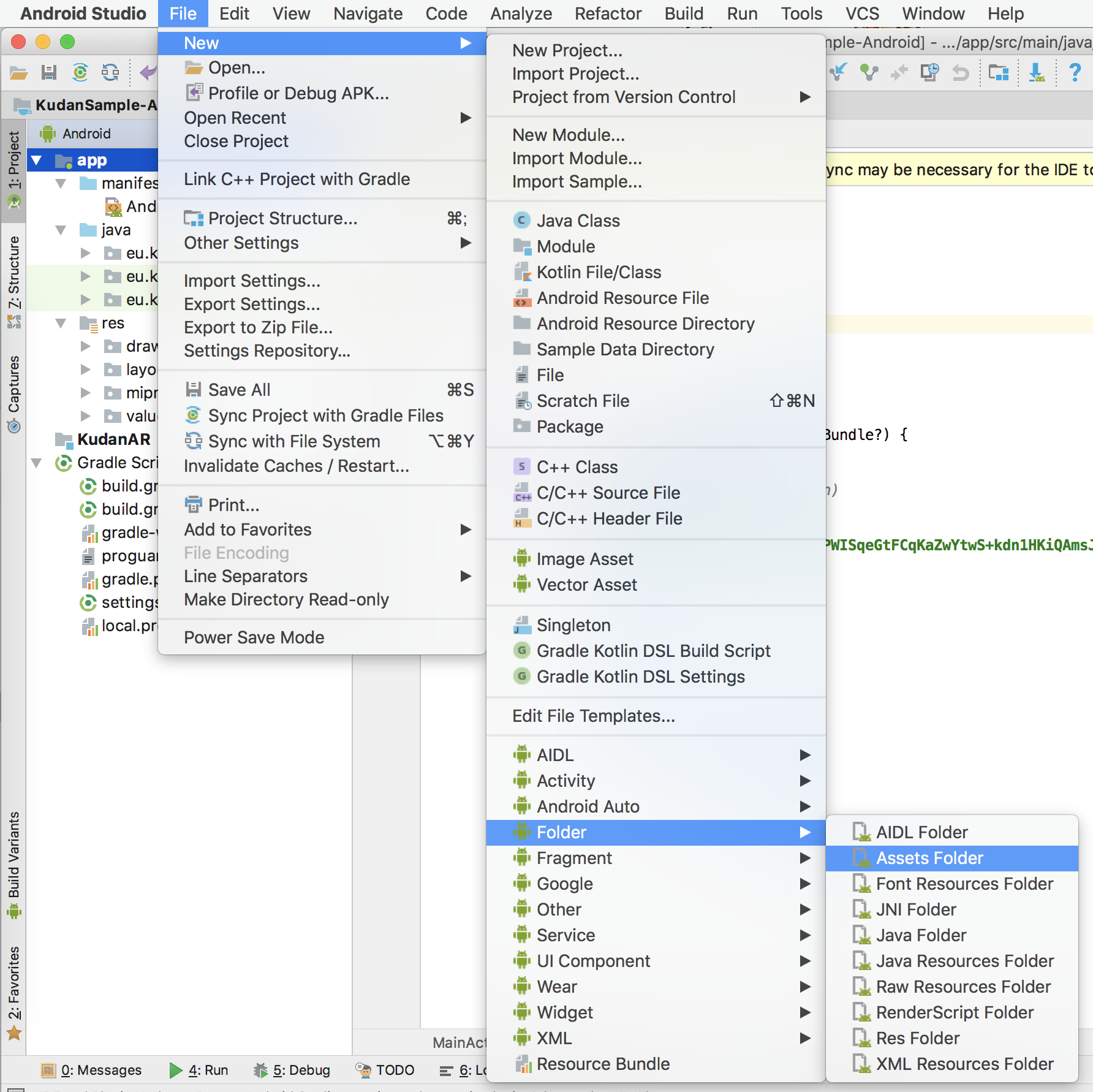Click the Image Asset Android icon
The height and width of the screenshot is (1092, 1093).
point(521,559)
